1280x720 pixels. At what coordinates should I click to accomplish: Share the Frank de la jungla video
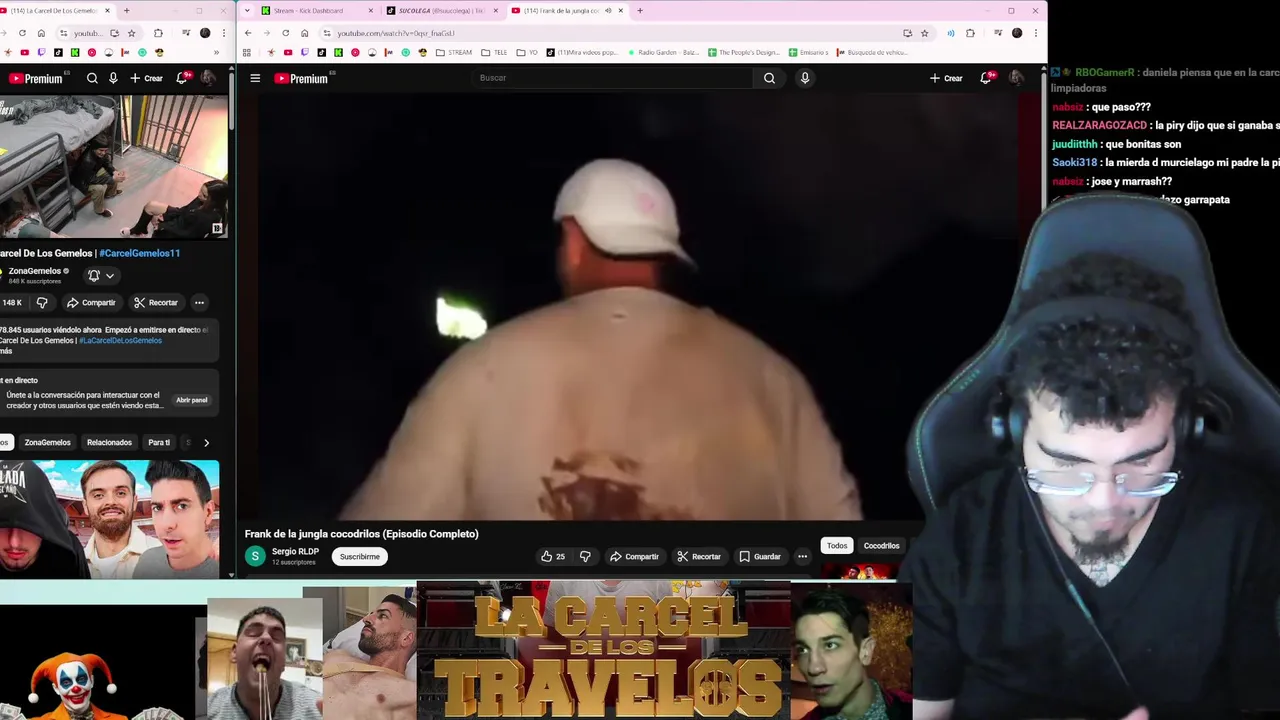point(634,556)
